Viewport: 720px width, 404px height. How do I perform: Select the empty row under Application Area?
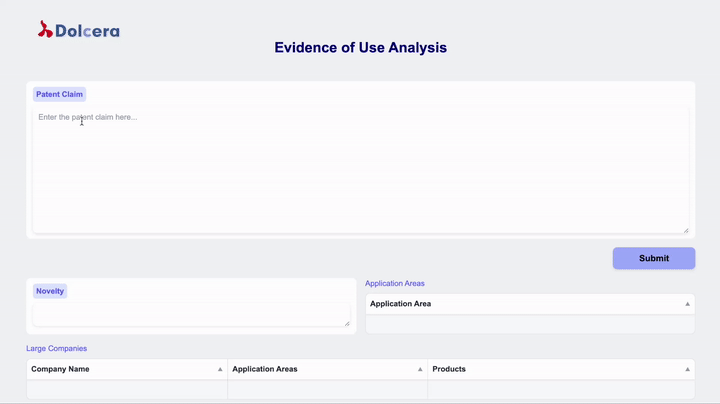click(x=530, y=324)
